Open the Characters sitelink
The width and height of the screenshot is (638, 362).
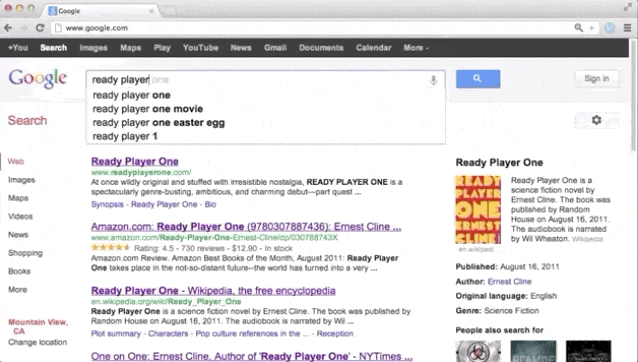click(168, 334)
